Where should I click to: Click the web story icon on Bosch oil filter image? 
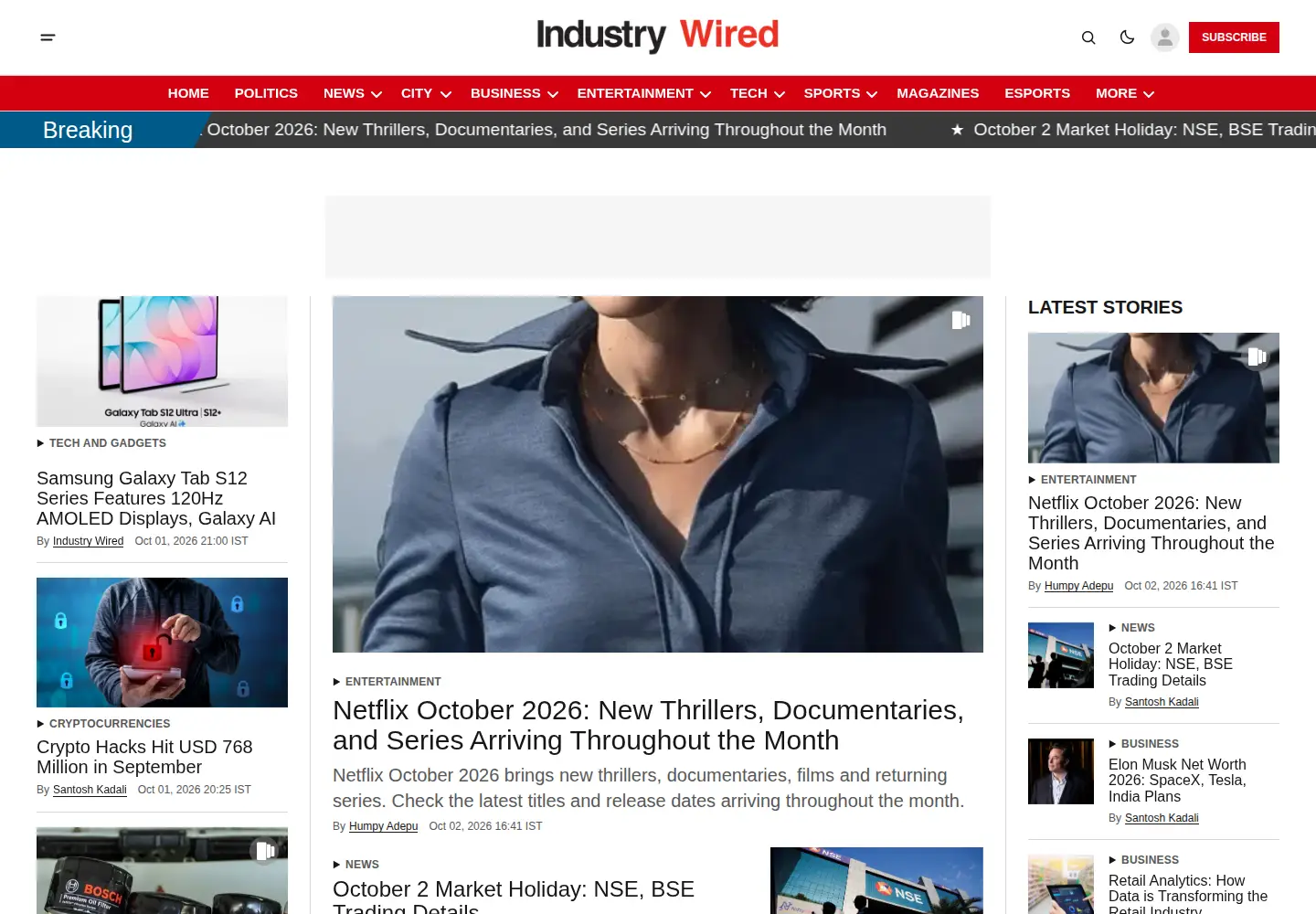tap(265, 851)
